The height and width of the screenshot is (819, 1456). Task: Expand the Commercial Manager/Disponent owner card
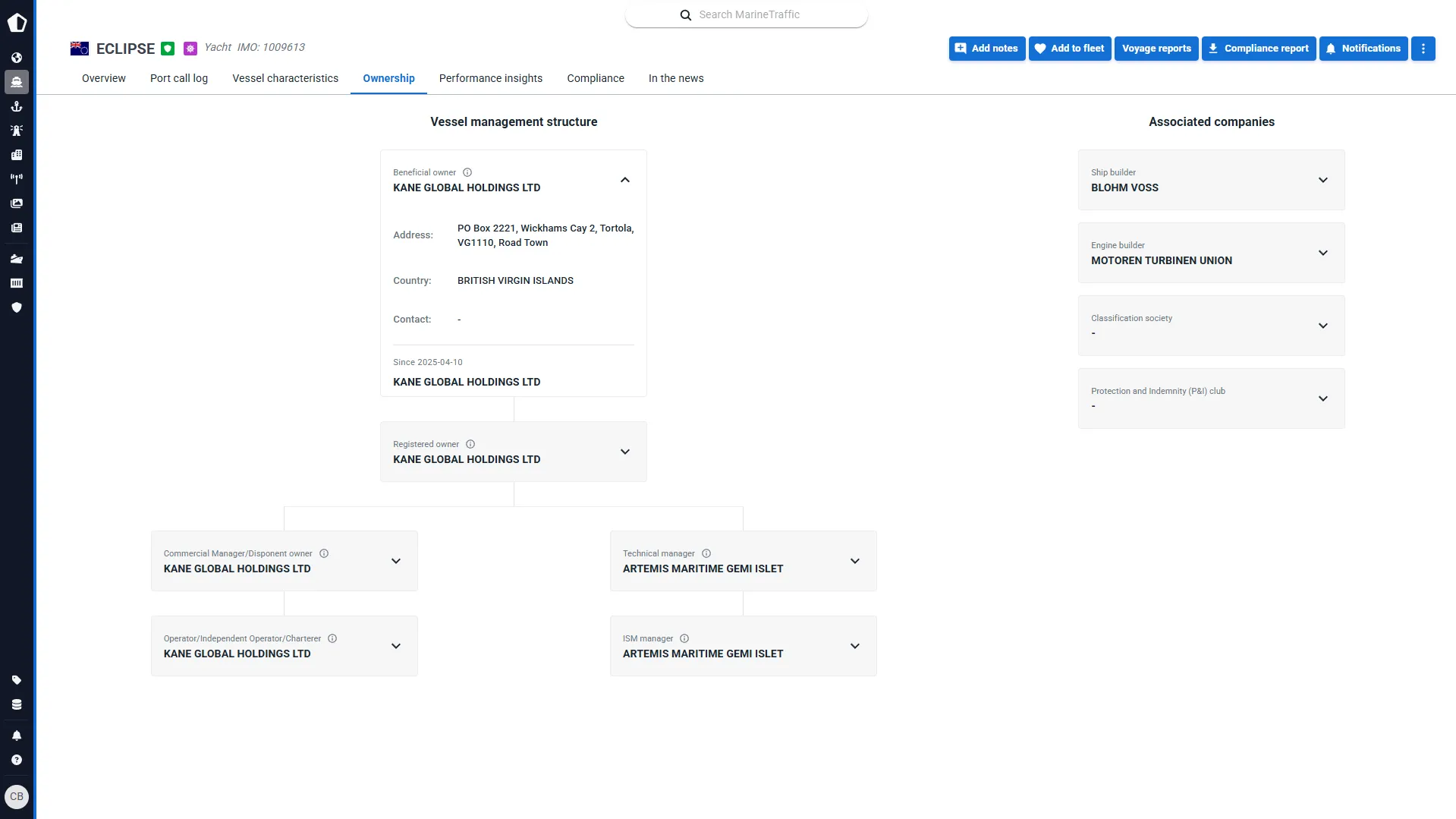click(396, 561)
